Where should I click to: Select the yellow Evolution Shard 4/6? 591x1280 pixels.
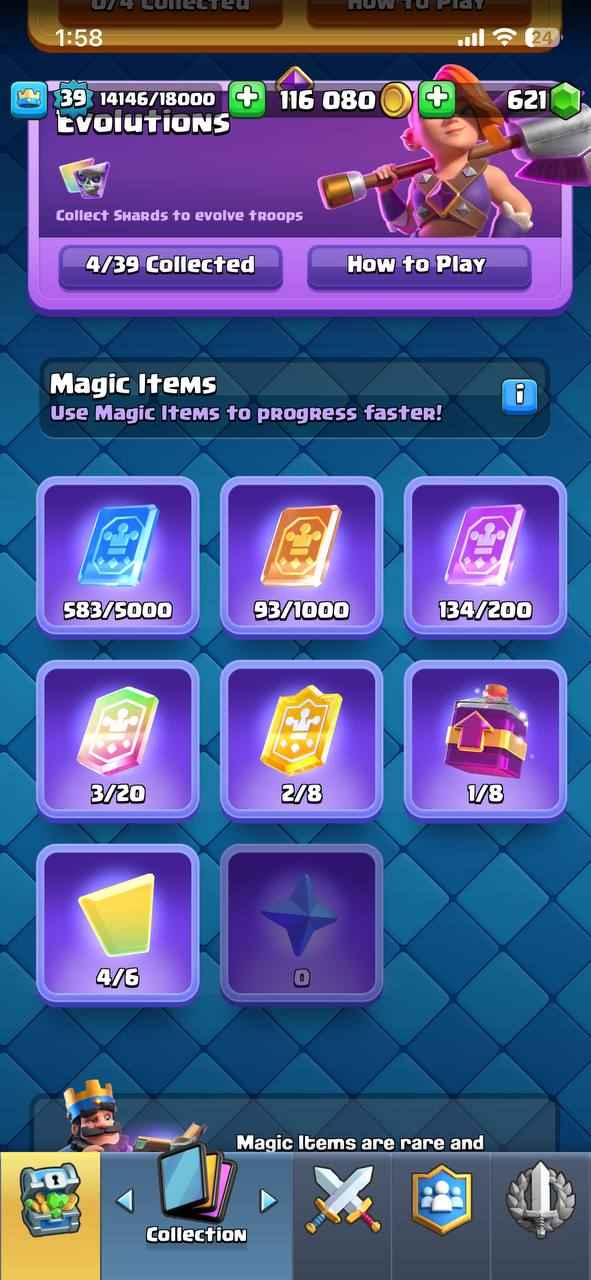click(x=118, y=924)
